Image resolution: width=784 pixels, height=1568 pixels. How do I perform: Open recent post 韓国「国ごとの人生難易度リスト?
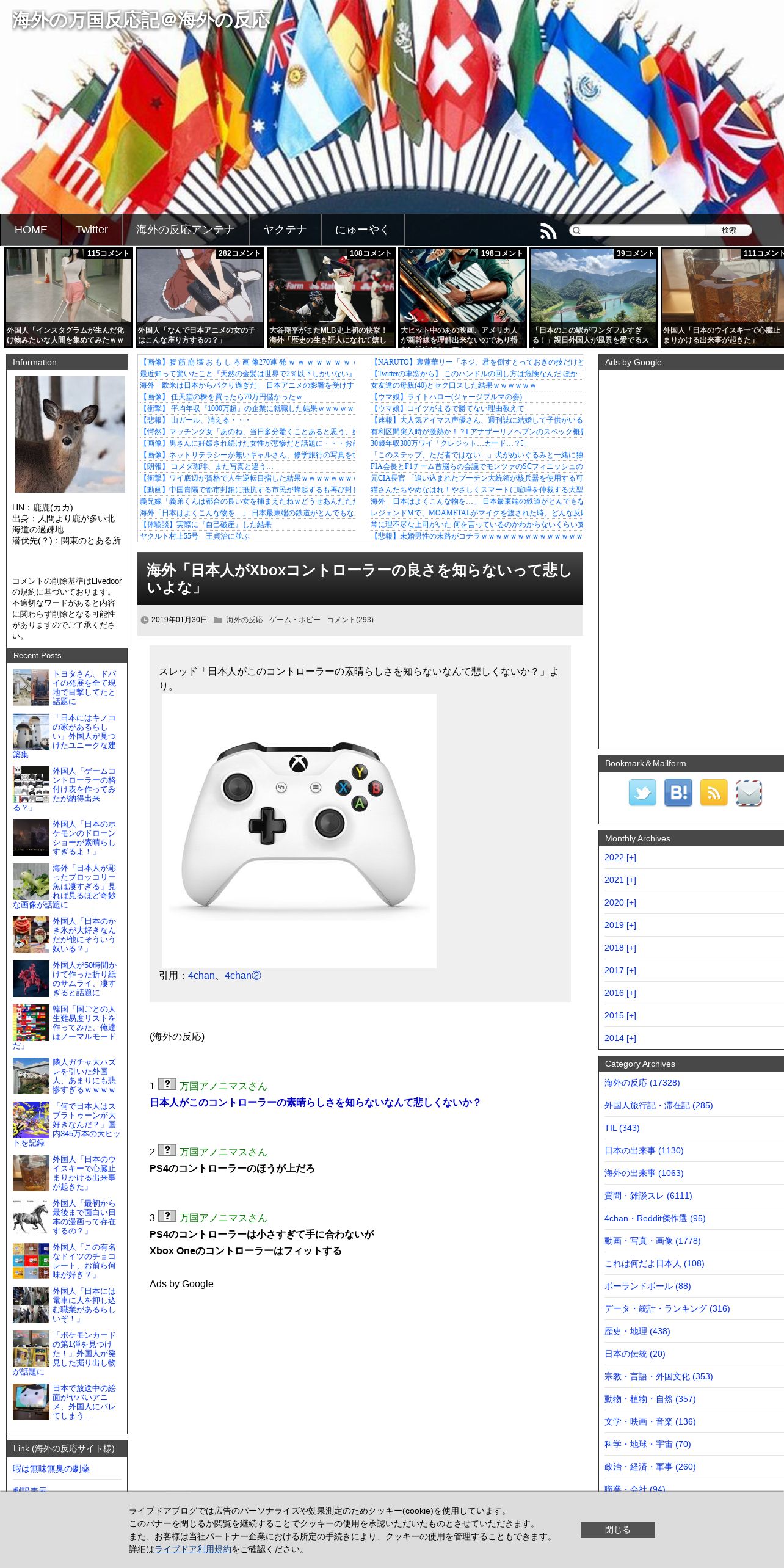[x=84, y=1023]
